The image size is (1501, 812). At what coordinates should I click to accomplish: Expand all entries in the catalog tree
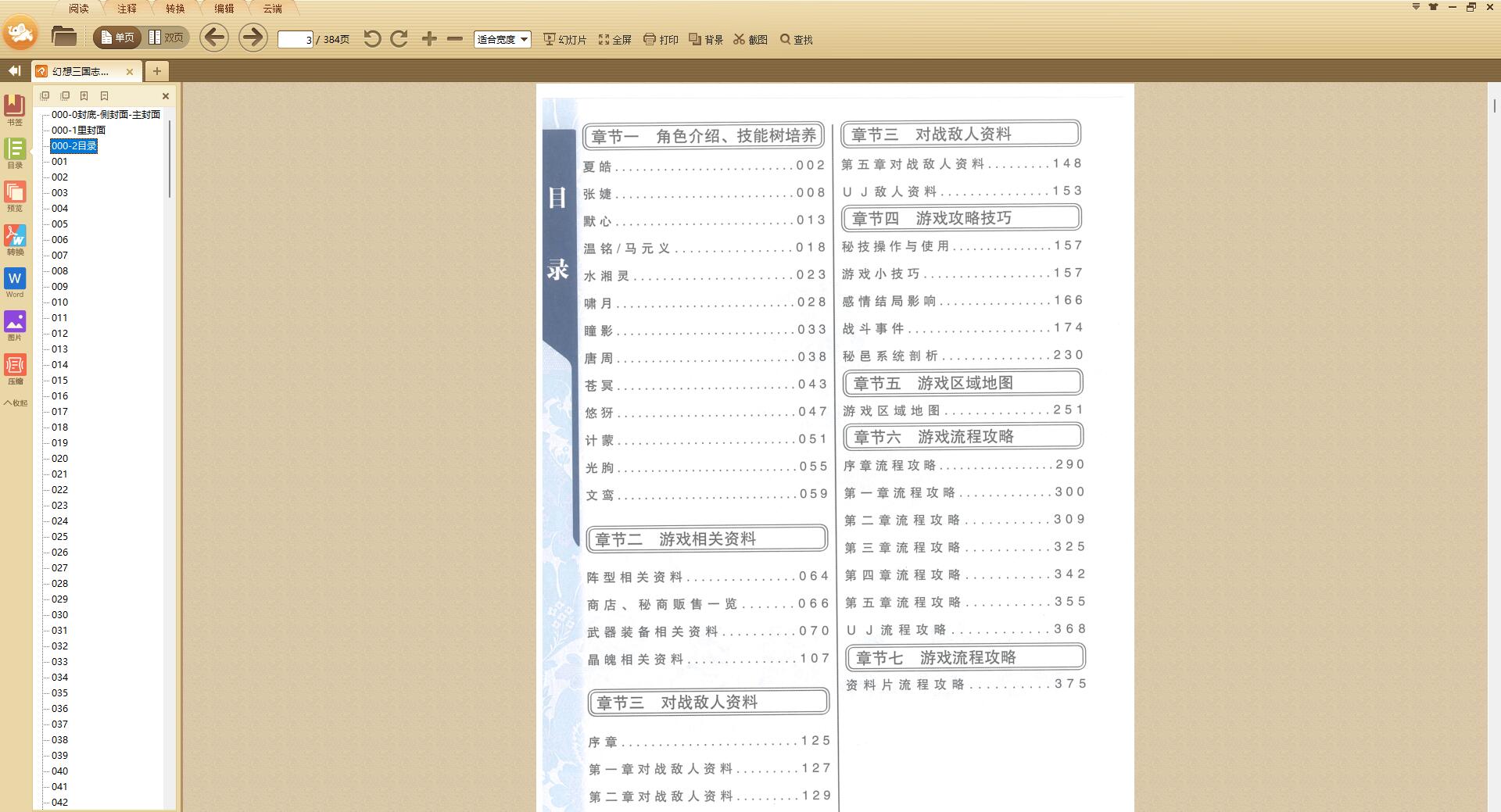pos(45,95)
